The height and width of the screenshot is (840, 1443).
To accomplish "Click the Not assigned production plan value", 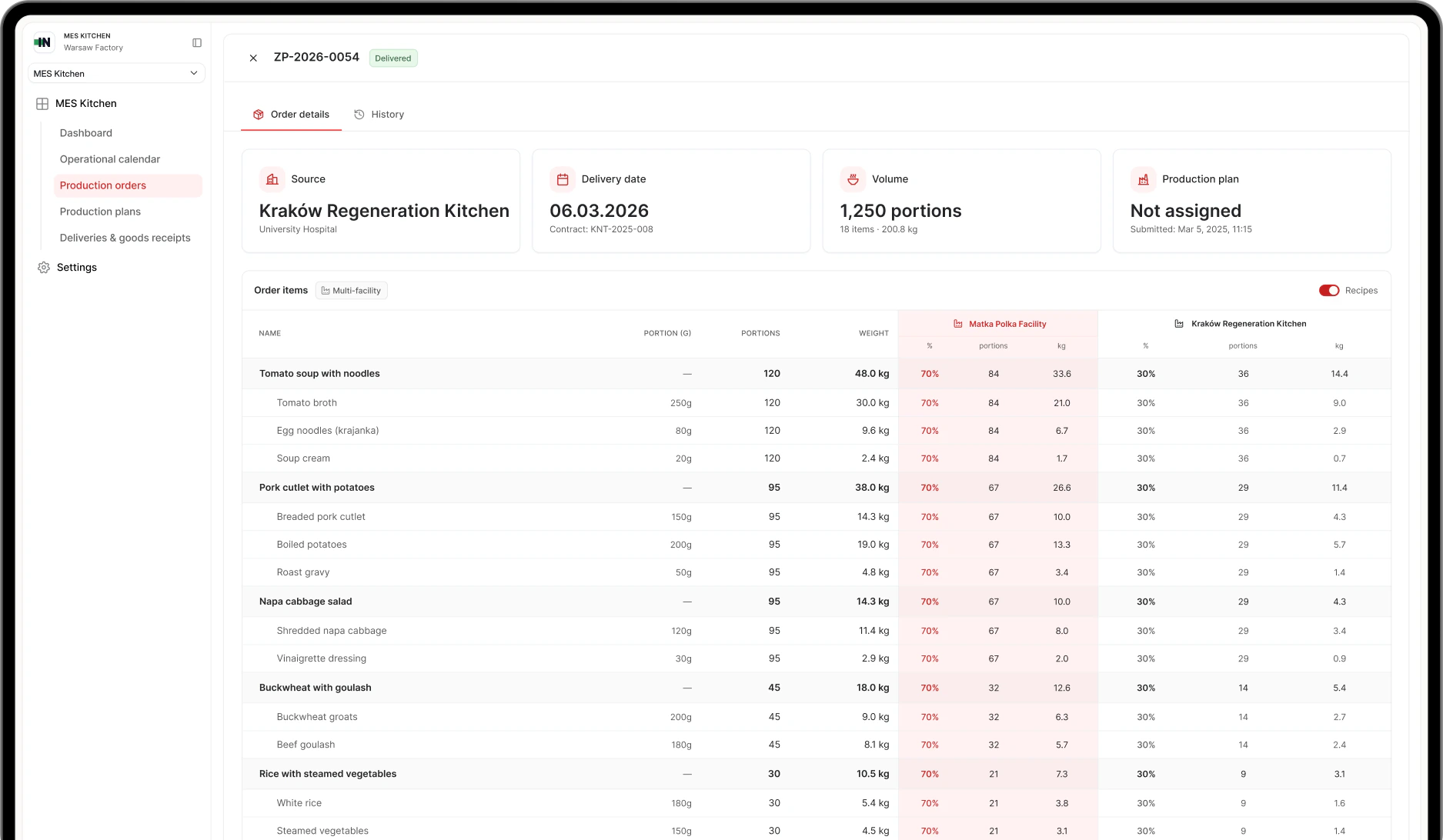I will pos(1185,211).
